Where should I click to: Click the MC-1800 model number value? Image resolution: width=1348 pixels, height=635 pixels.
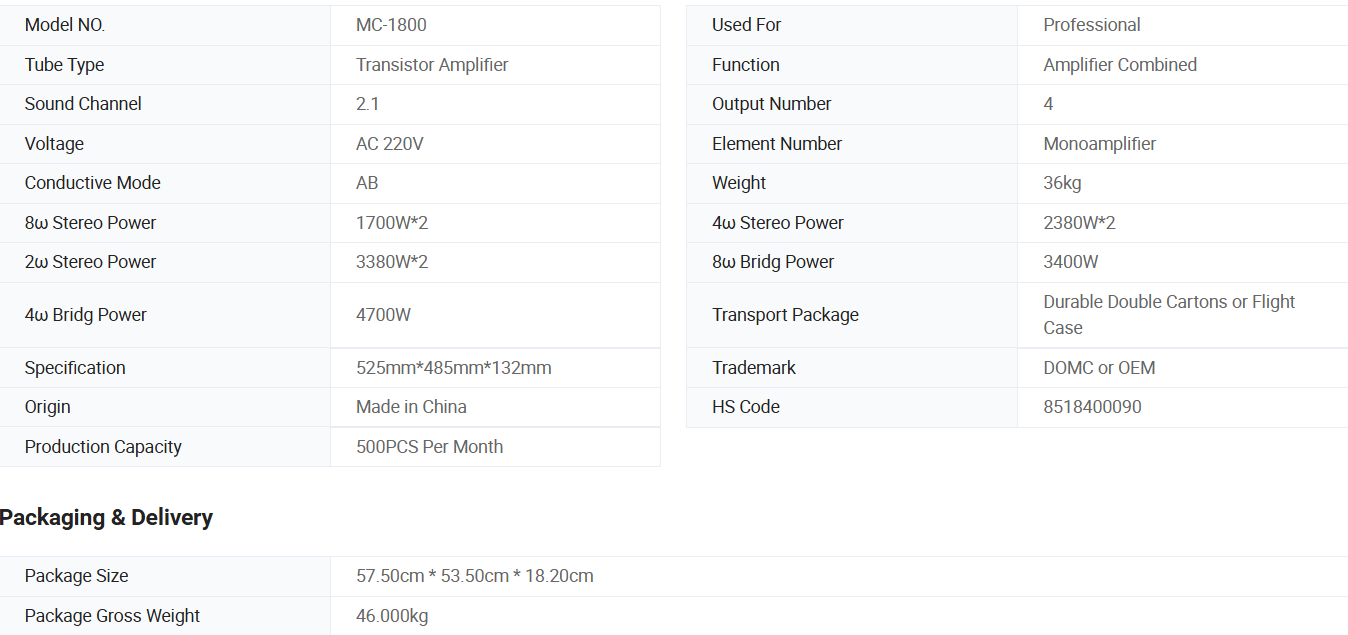point(391,25)
